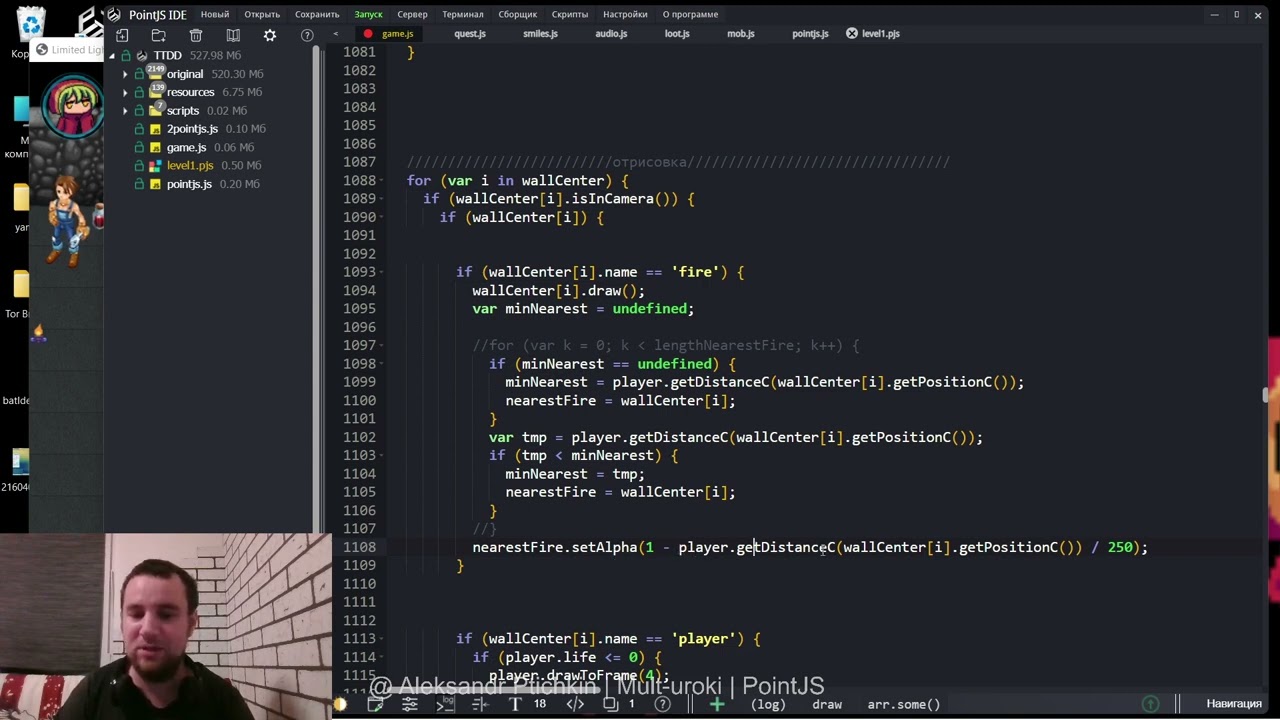Open the Скрипты menu
The height and width of the screenshot is (720, 1280).
click(570, 14)
